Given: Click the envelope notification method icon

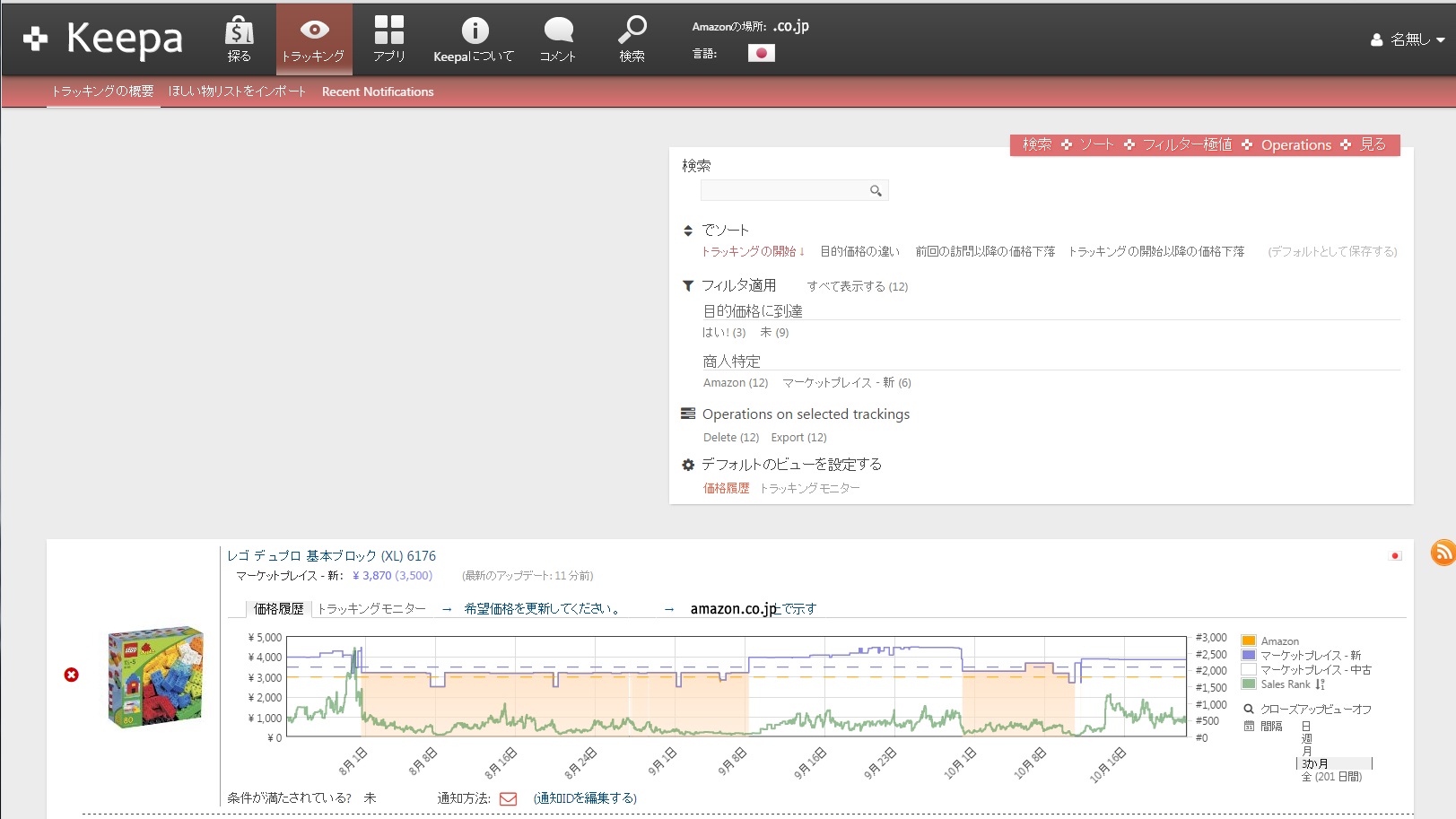Looking at the screenshot, I should (x=508, y=798).
